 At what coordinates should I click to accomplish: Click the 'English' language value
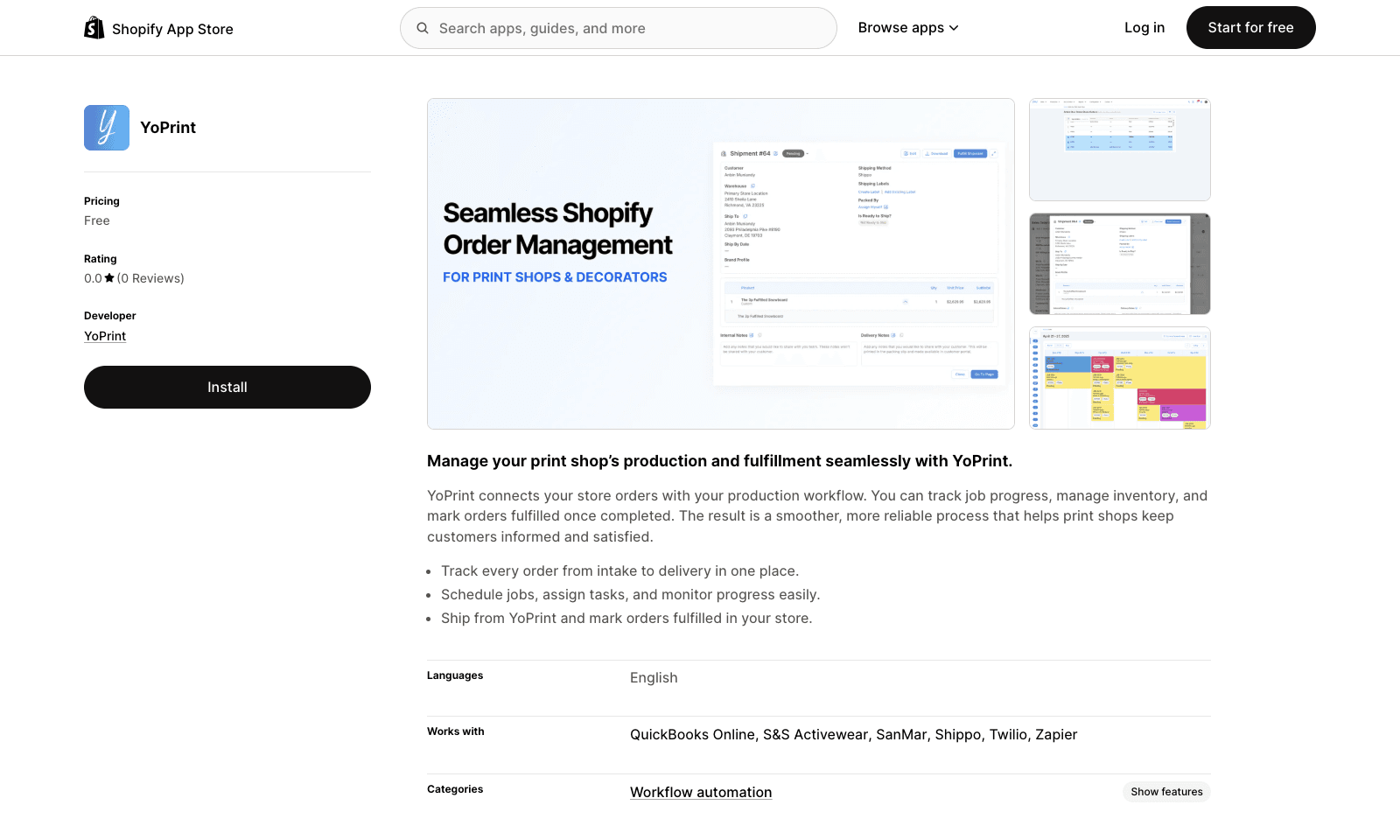click(654, 678)
